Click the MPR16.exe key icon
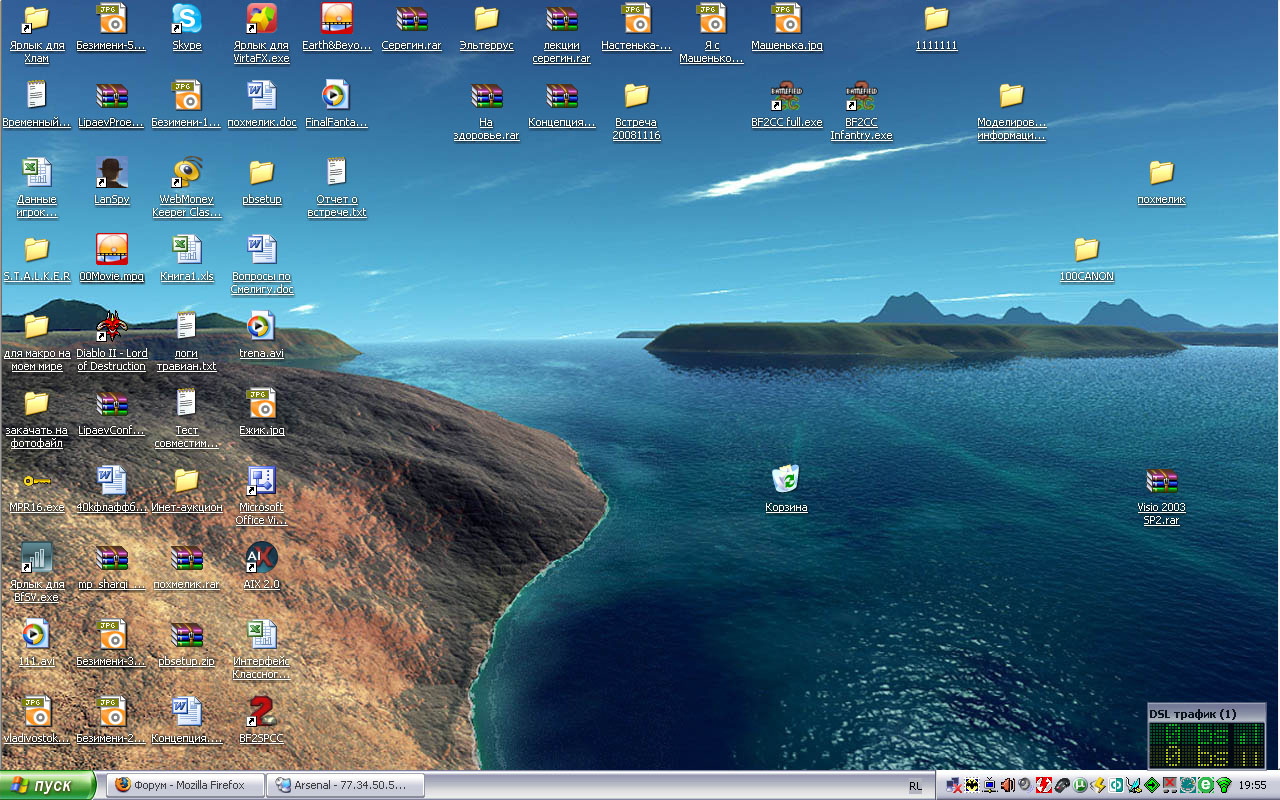This screenshot has height=800, width=1280. click(x=37, y=481)
